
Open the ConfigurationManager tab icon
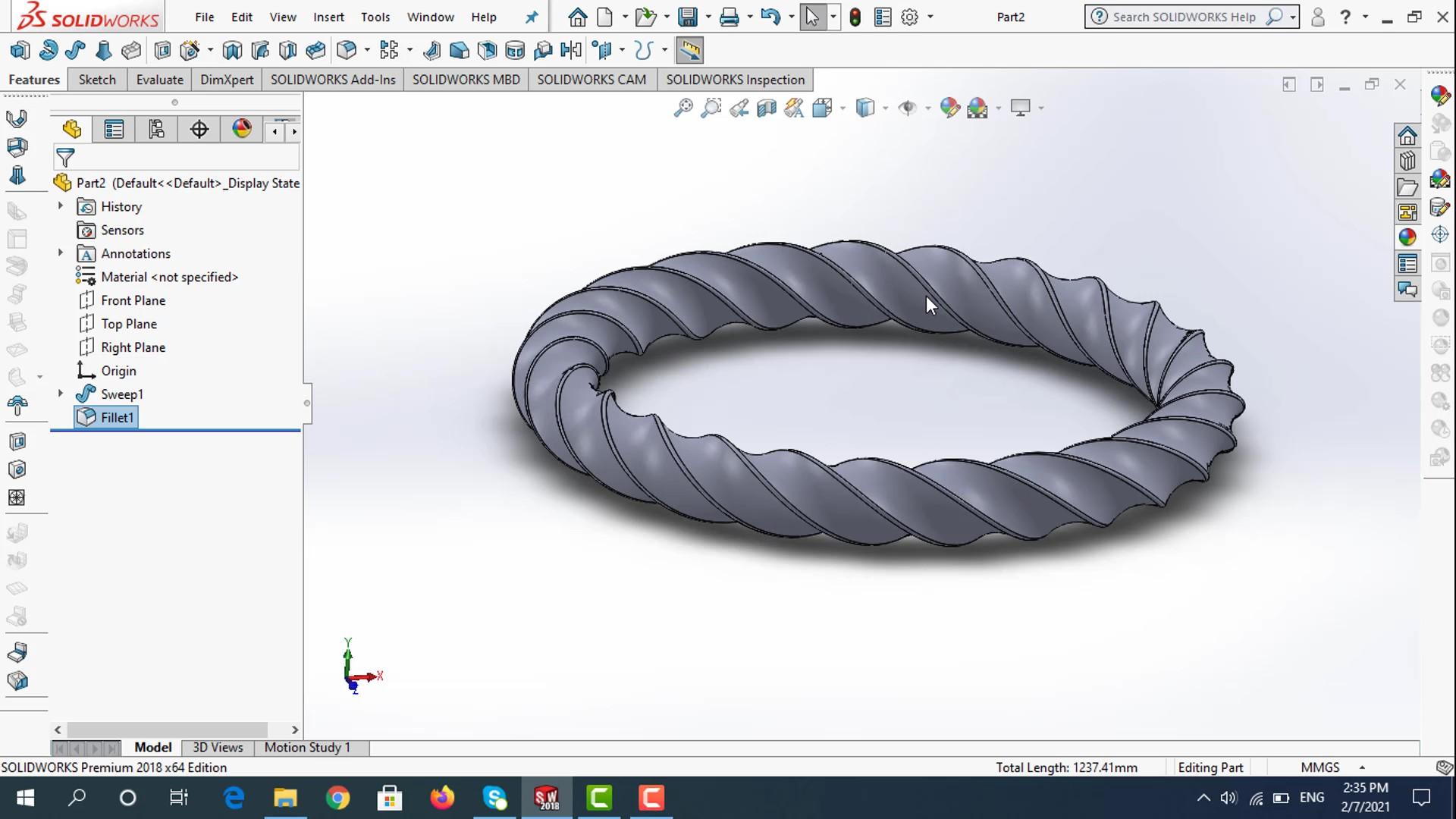[156, 130]
